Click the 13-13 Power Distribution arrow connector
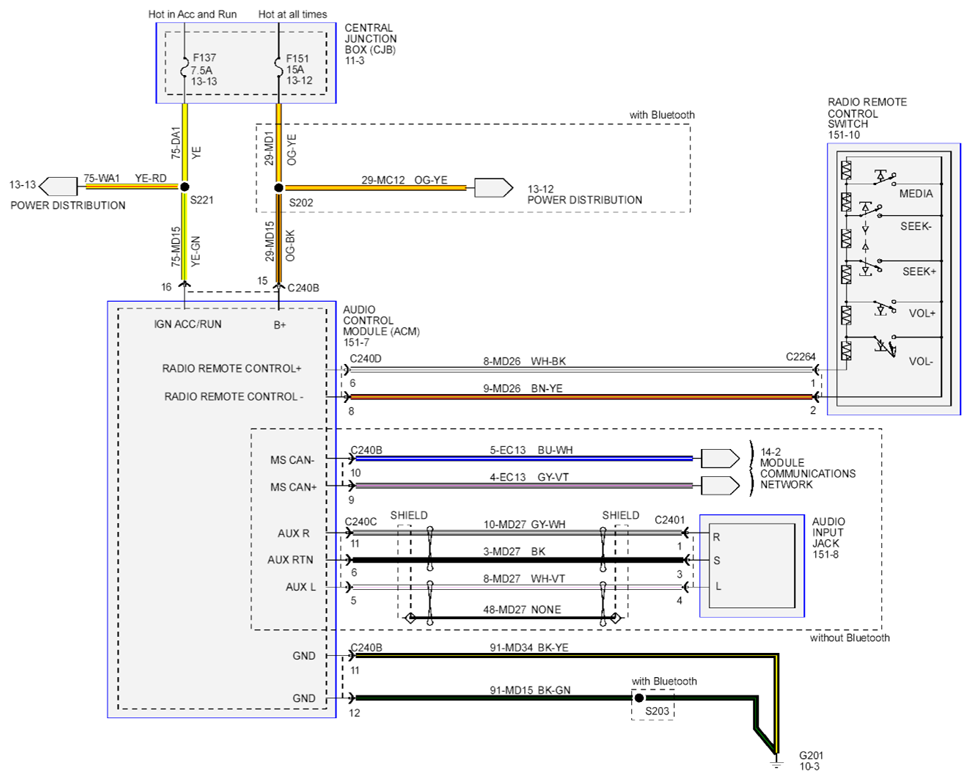Image resolution: width=971 pixels, height=780 pixels. (x=58, y=186)
